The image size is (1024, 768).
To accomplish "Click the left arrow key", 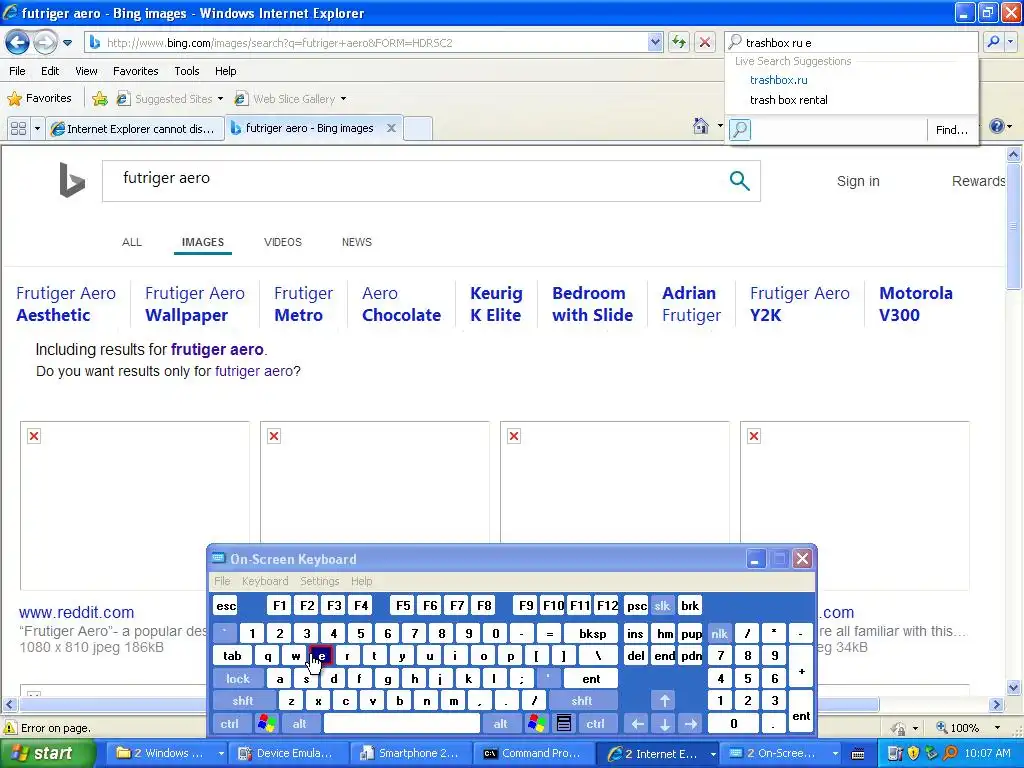I will pyautogui.click(x=637, y=724).
